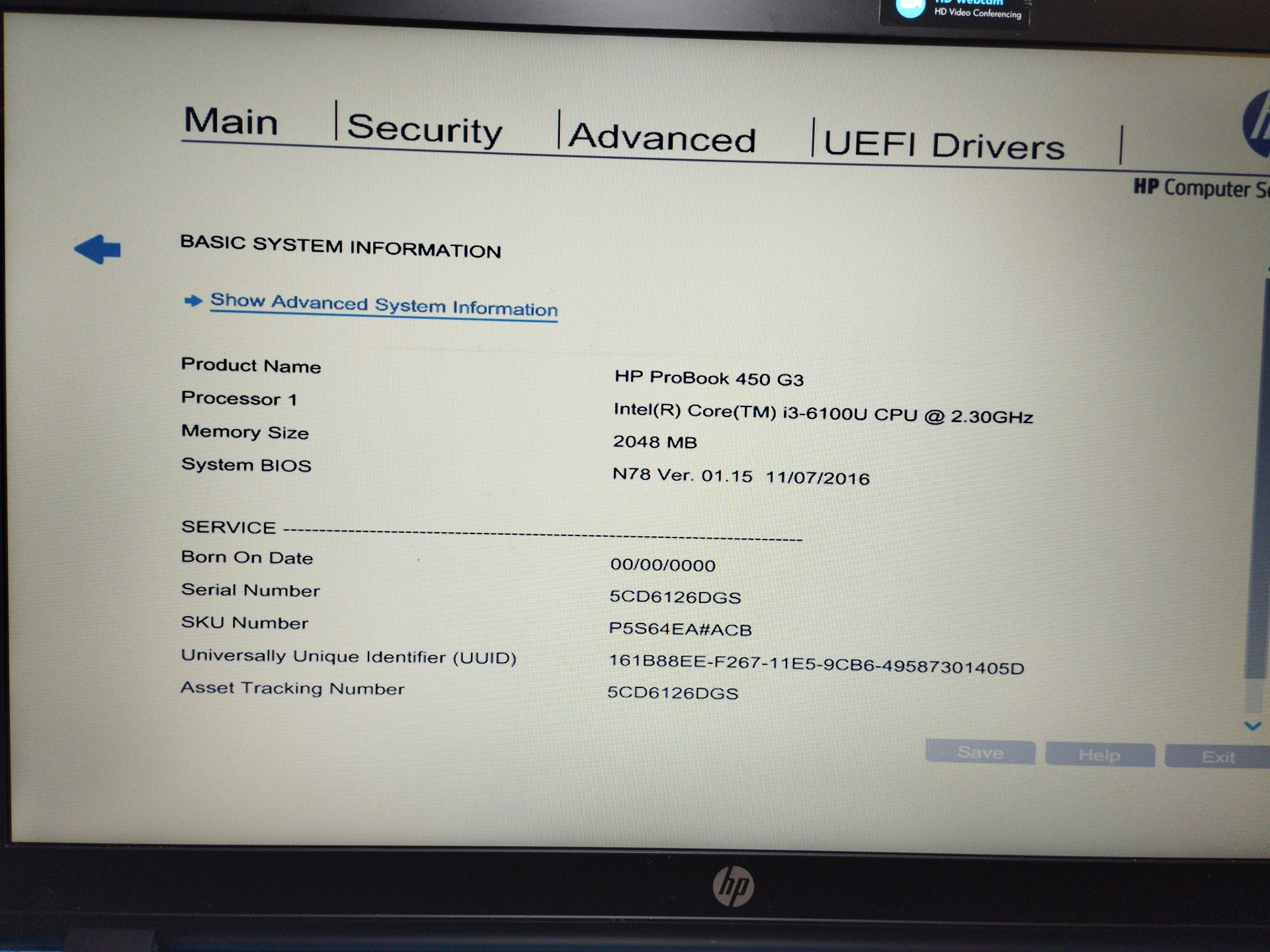Select the Asset Tracking Number label

point(292,688)
